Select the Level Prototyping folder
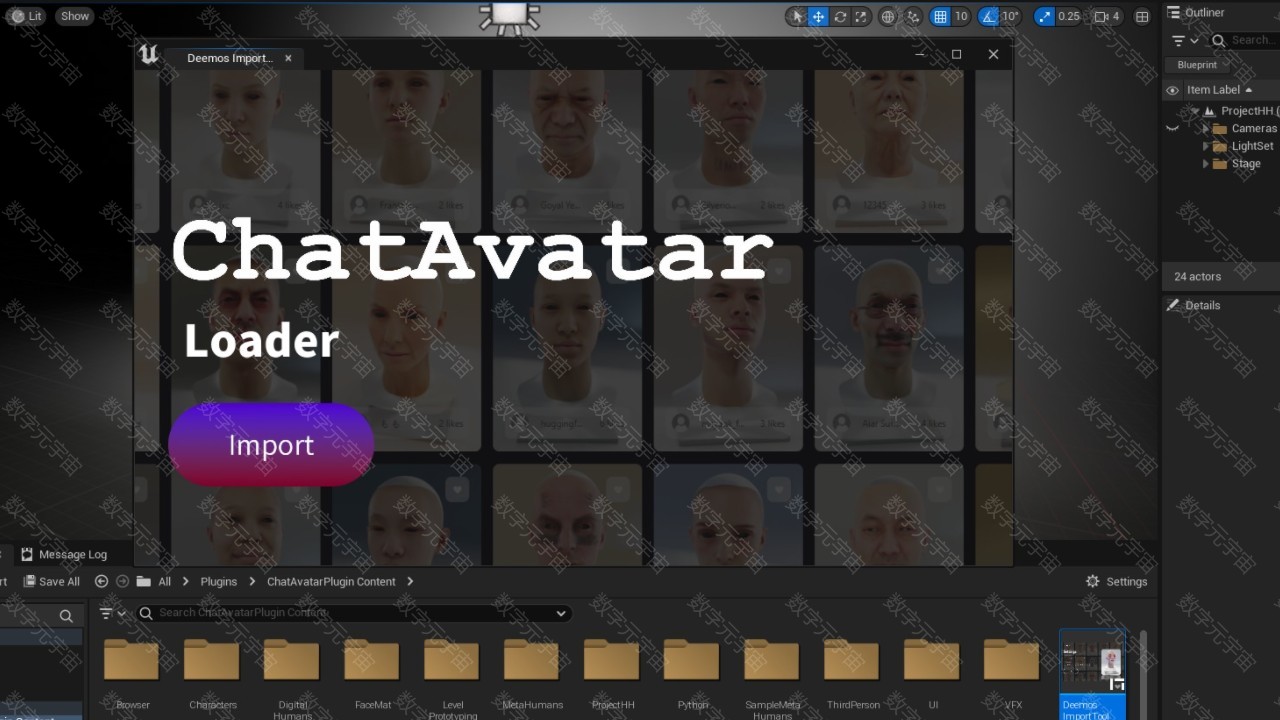Viewport: 1280px width, 720px height. click(452, 678)
